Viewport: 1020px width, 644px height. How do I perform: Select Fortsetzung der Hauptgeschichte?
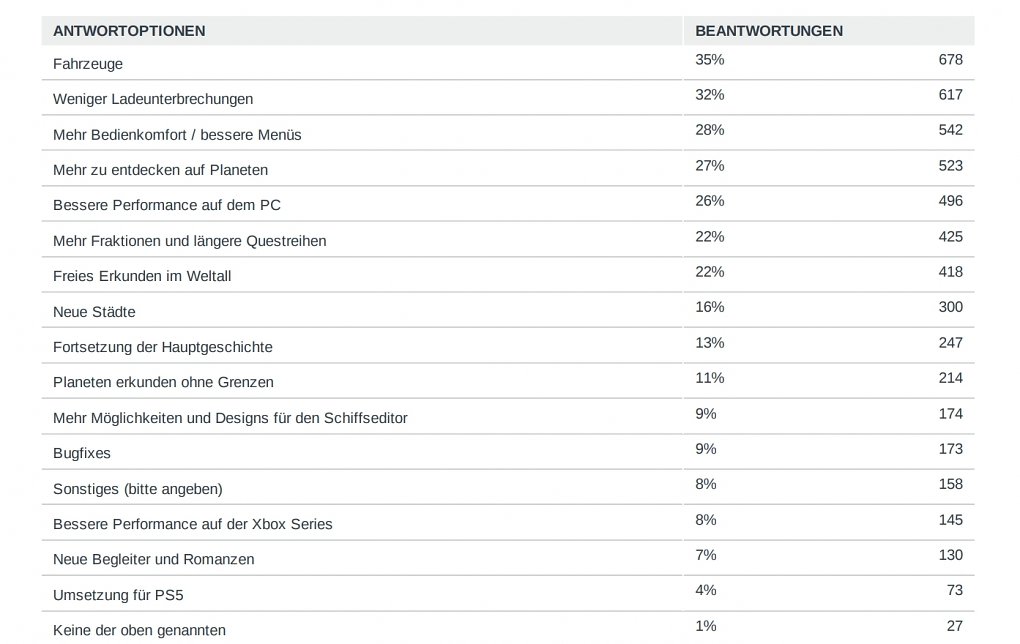tap(163, 347)
